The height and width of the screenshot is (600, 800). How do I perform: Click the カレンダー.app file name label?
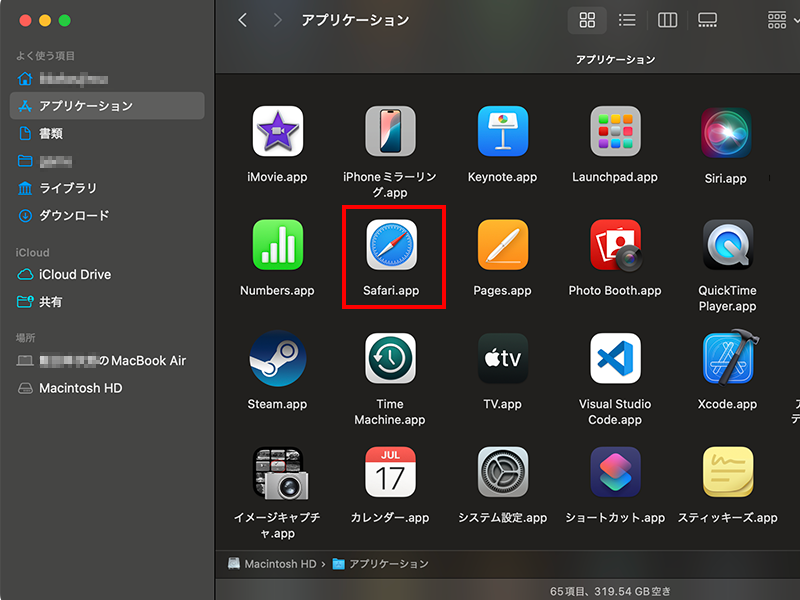(x=390, y=518)
